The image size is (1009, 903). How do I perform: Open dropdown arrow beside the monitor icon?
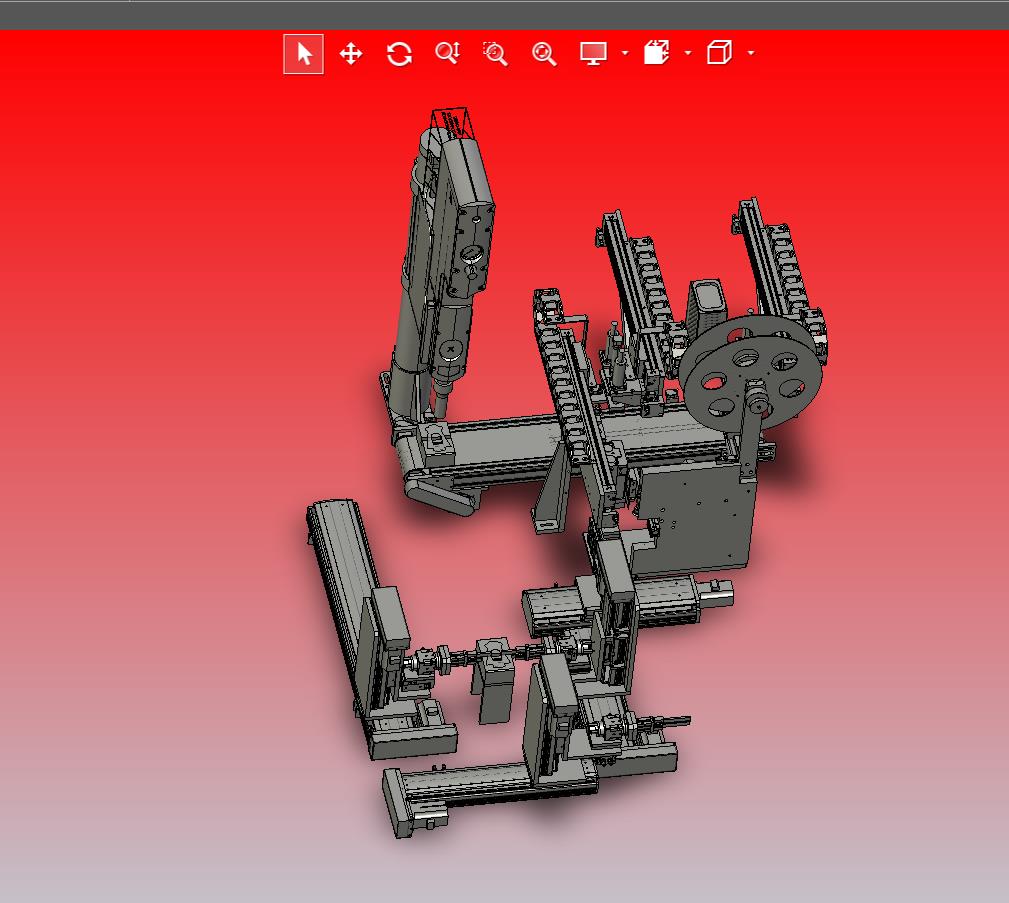point(625,53)
